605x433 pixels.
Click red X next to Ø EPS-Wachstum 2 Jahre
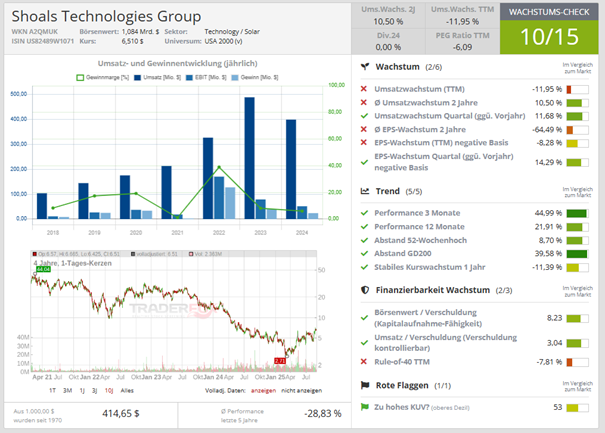(x=363, y=129)
